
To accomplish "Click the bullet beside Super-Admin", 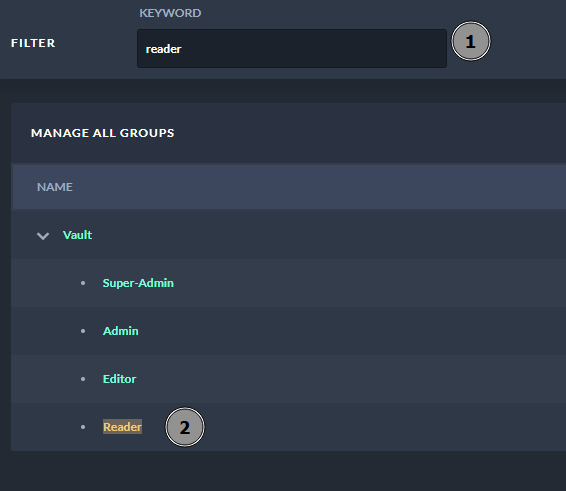I will [x=83, y=283].
